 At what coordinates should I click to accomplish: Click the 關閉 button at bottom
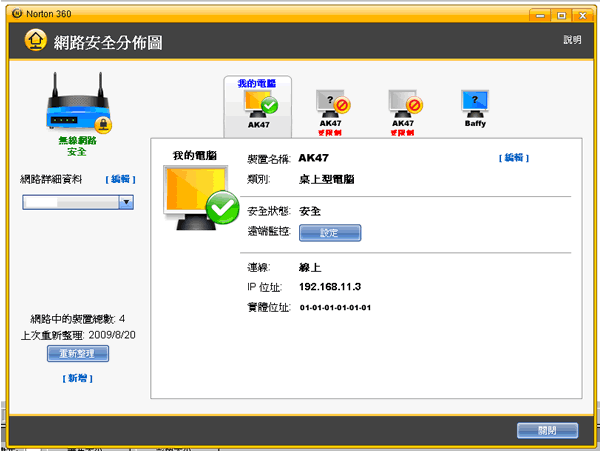(547, 431)
